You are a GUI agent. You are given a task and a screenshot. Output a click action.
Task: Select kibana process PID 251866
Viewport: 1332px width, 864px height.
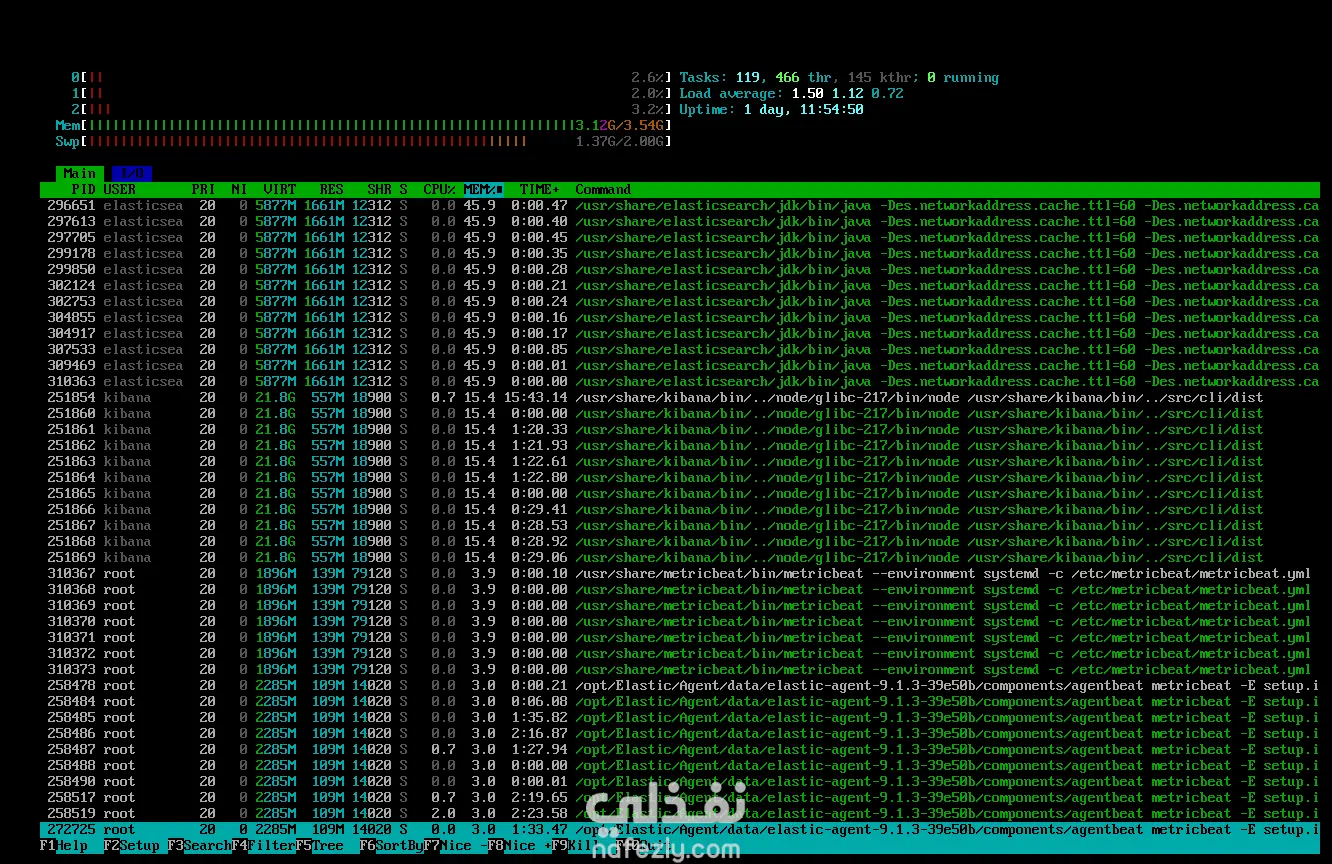pos(680,509)
